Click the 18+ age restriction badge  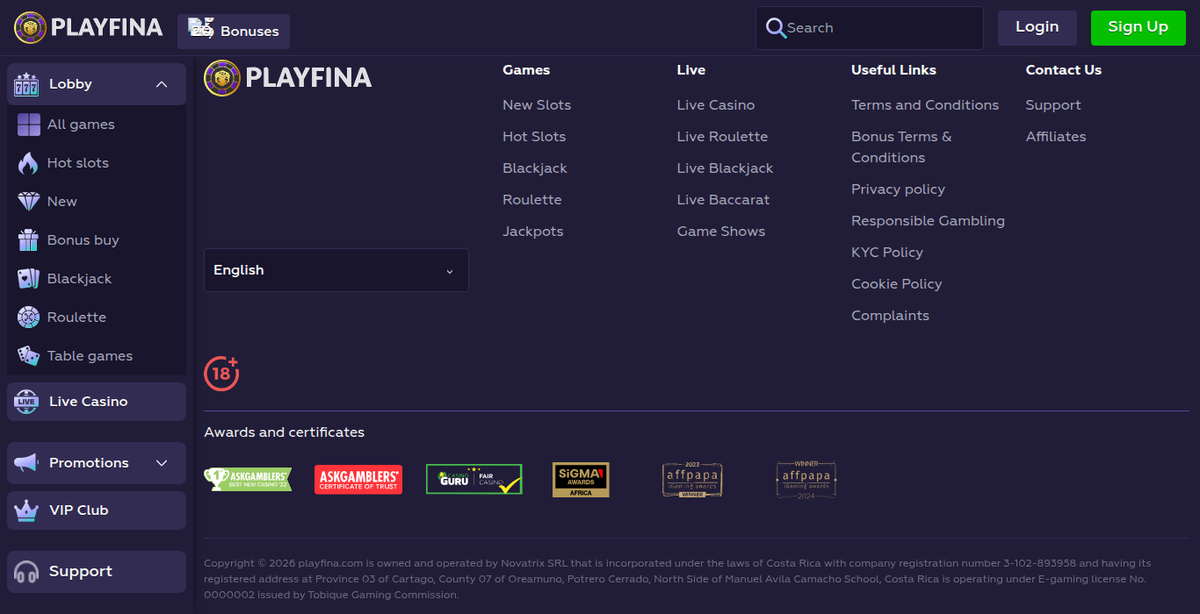tap(221, 373)
